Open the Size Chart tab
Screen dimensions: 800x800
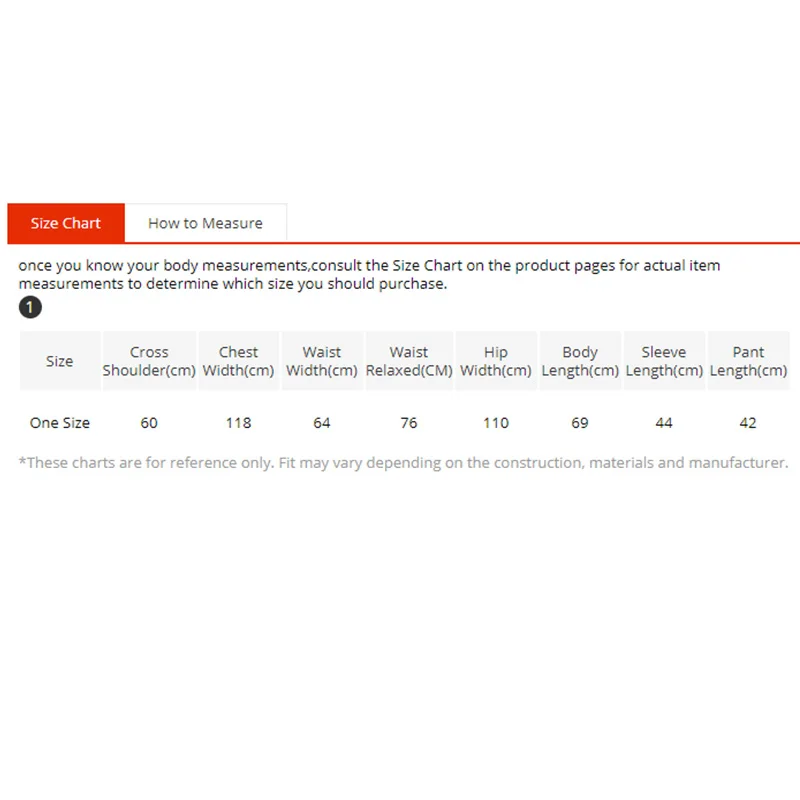tap(66, 223)
